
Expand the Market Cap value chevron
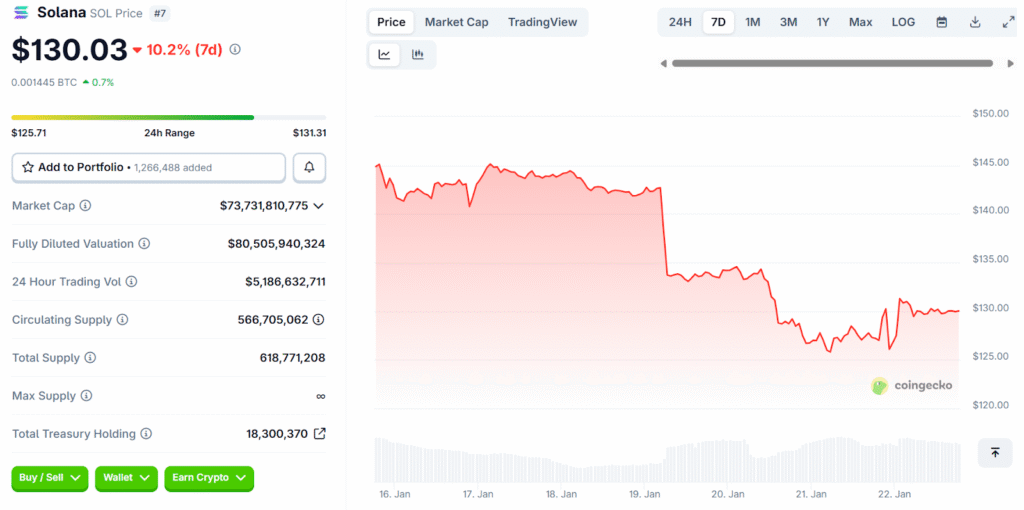click(x=319, y=206)
